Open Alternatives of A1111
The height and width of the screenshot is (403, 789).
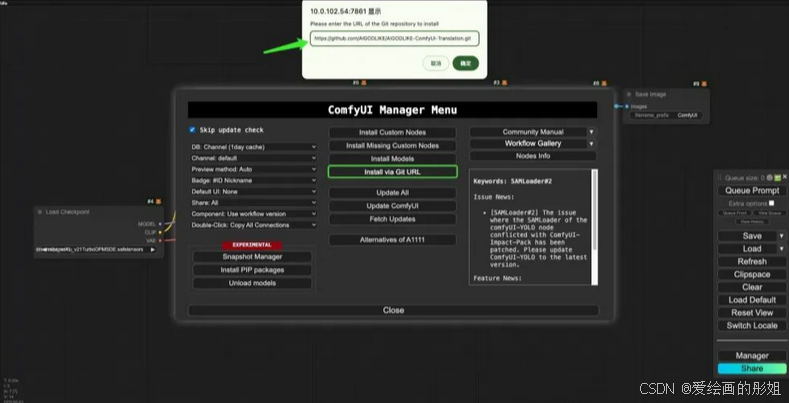point(392,240)
